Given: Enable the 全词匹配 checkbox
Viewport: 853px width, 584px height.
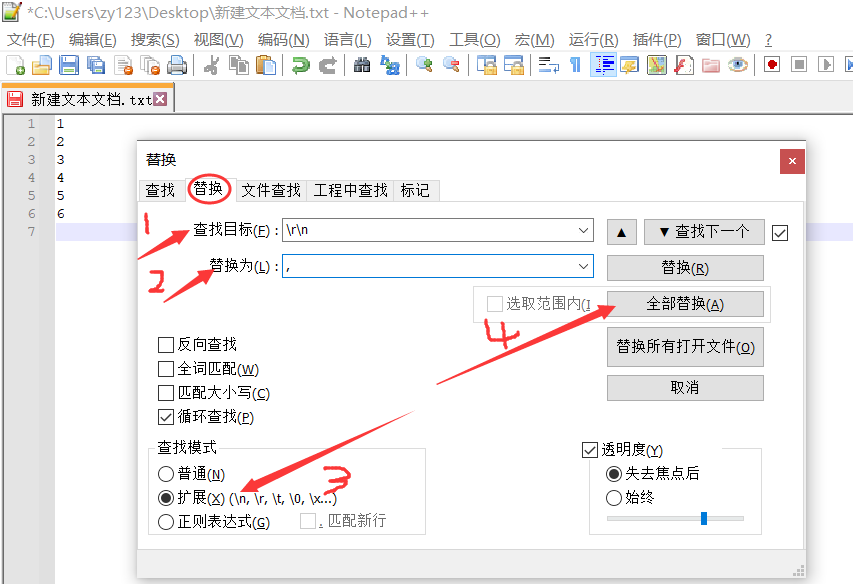Looking at the screenshot, I should click(x=165, y=369).
